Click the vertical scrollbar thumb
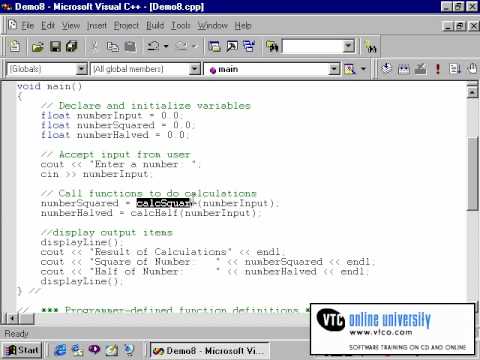This screenshot has width=480, height=360. (472, 173)
